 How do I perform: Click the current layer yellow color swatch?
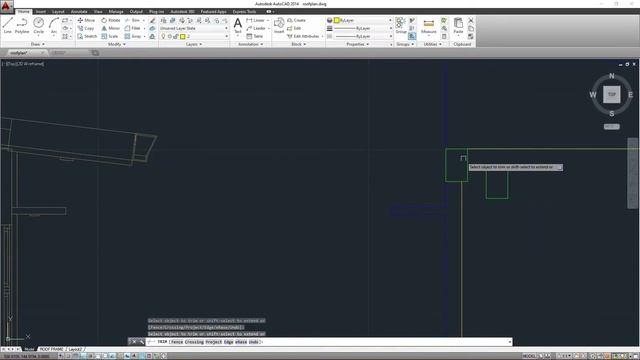click(x=182, y=36)
